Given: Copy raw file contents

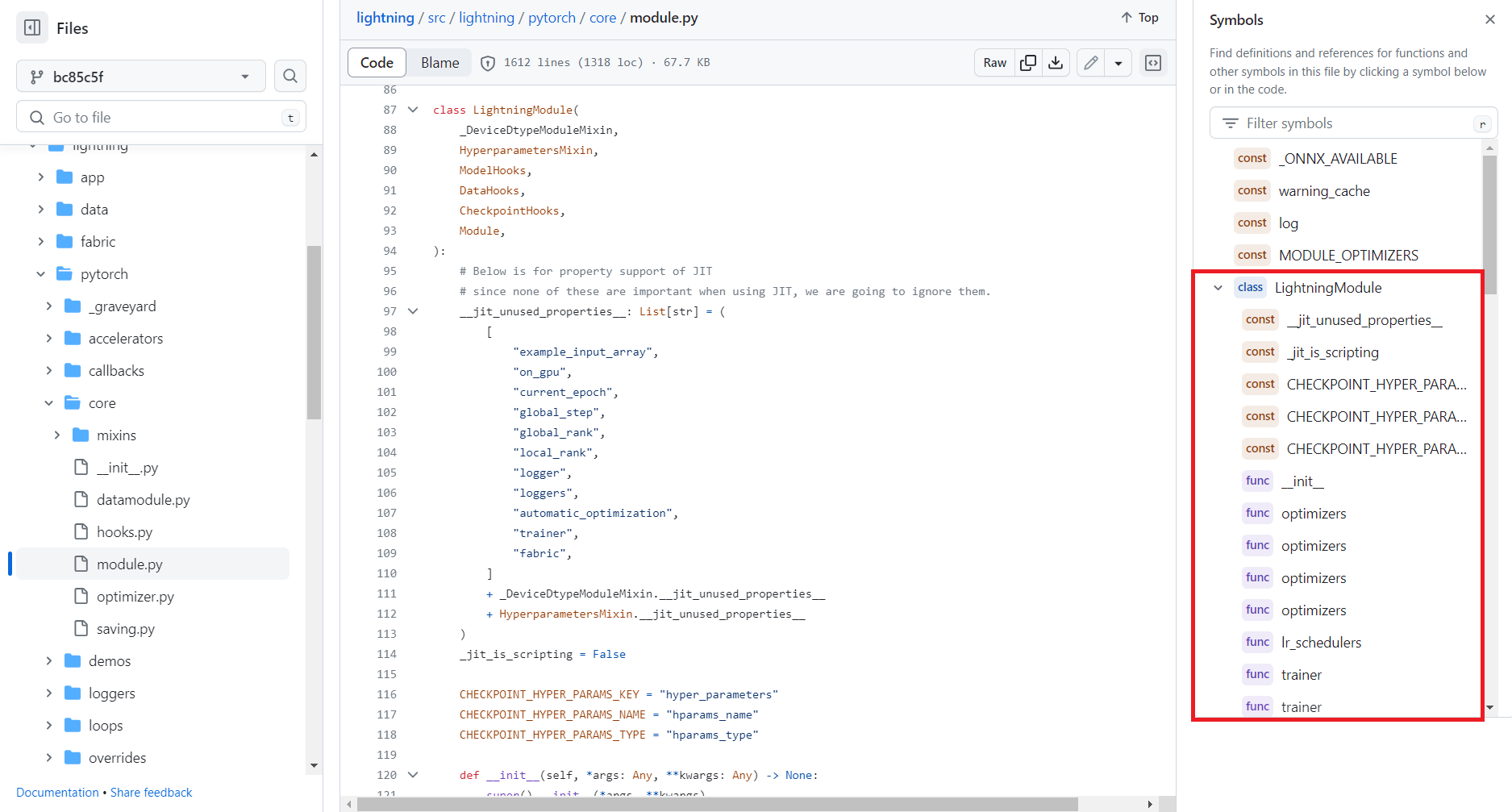Looking at the screenshot, I should [x=1027, y=62].
